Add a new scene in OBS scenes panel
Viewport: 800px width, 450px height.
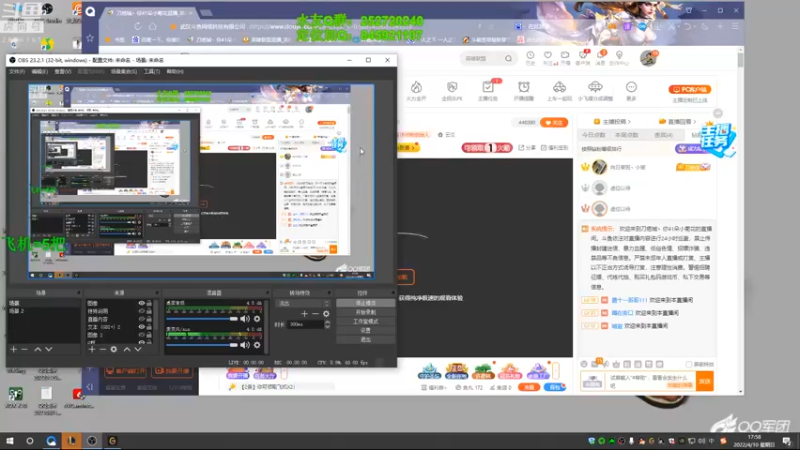tap(14, 349)
